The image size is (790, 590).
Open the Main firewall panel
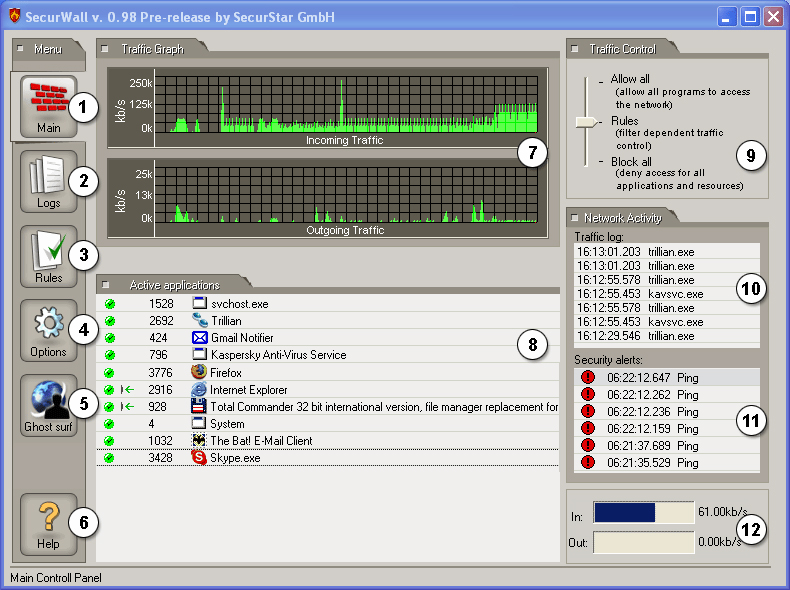tap(49, 107)
